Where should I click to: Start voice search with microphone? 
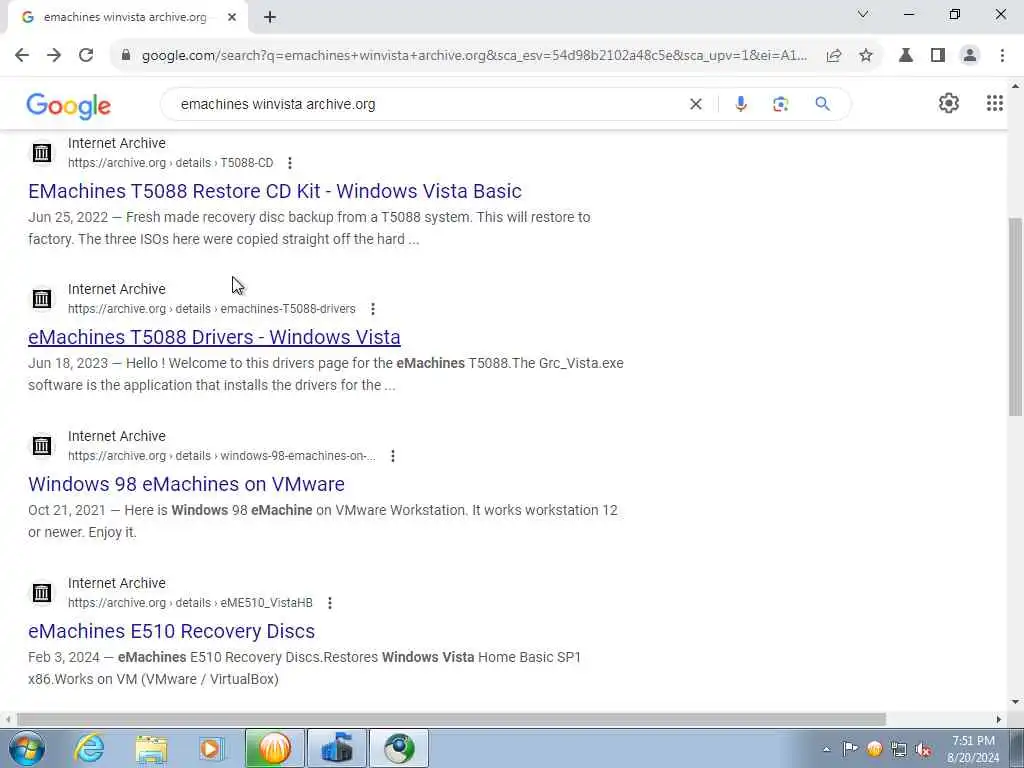click(741, 104)
